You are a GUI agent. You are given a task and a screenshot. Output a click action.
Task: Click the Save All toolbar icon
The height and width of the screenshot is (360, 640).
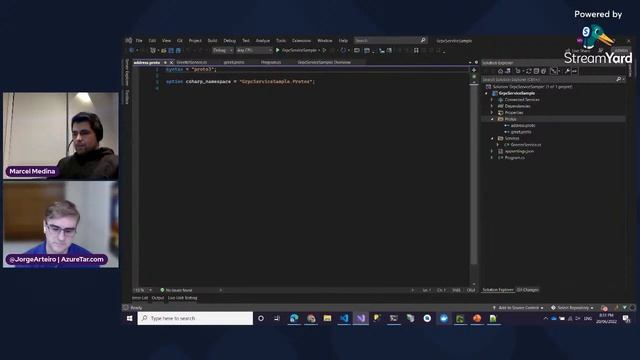tap(178, 50)
